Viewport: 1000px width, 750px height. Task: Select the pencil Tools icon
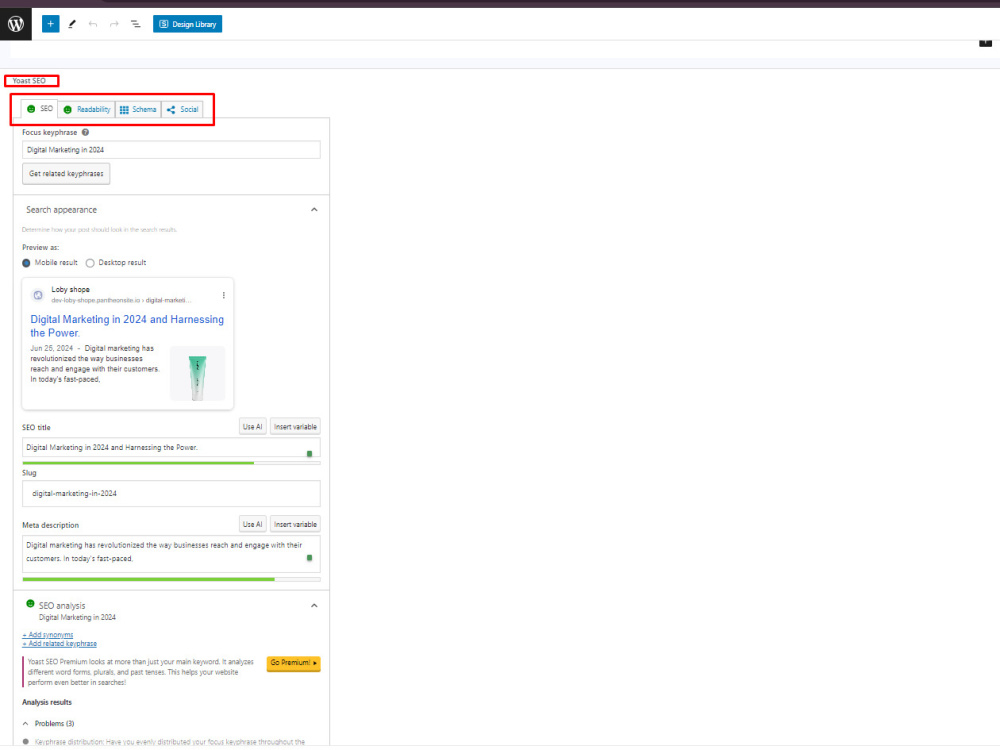pos(72,24)
